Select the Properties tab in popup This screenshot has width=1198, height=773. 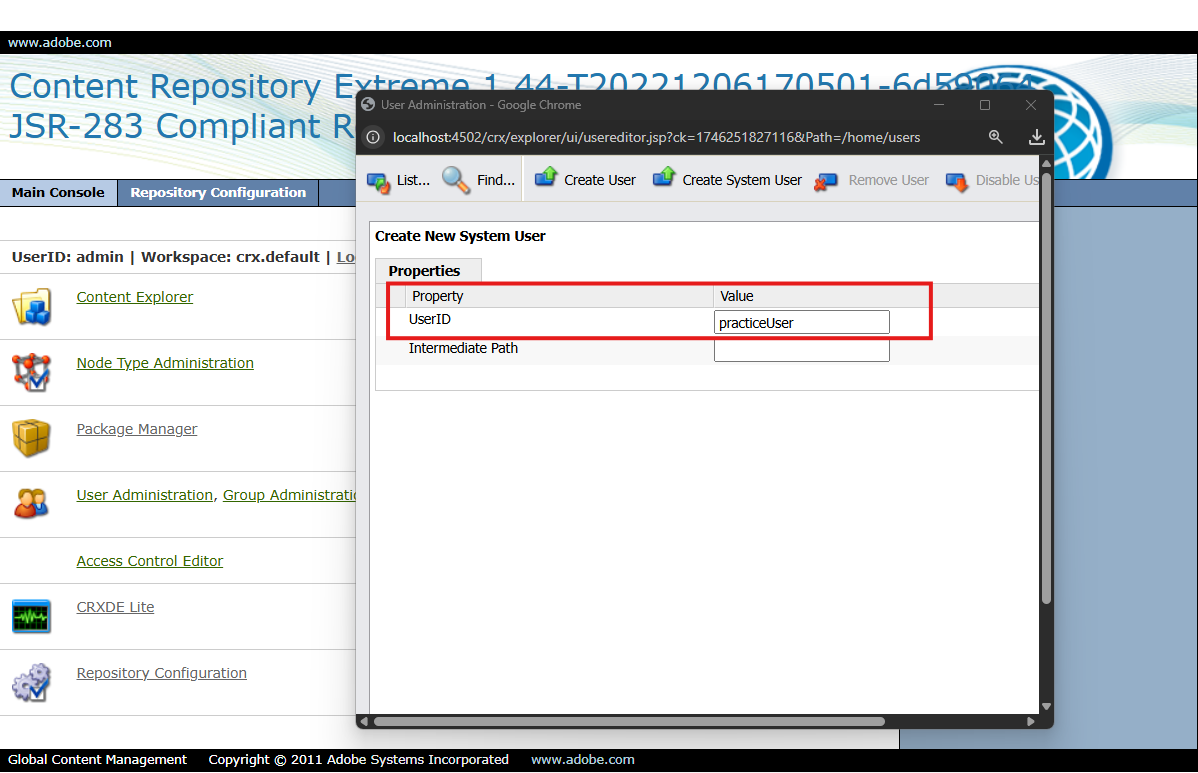click(428, 271)
